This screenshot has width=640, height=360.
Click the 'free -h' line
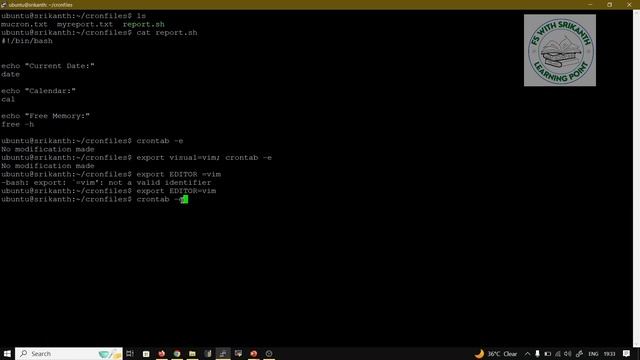click(18, 124)
